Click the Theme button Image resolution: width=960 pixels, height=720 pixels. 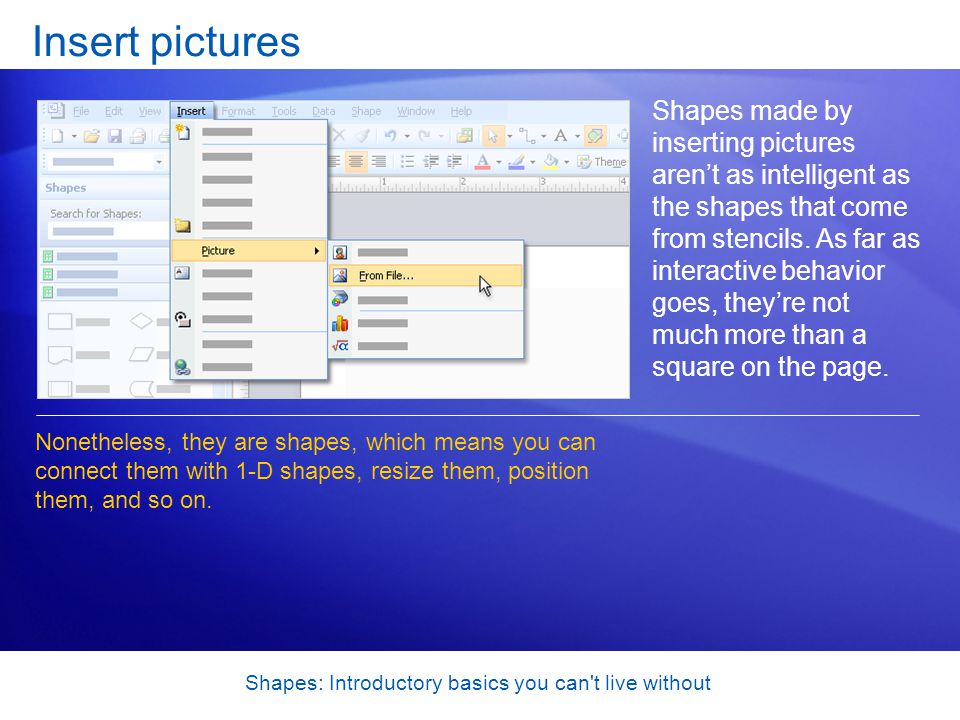pyautogui.click(x=602, y=162)
